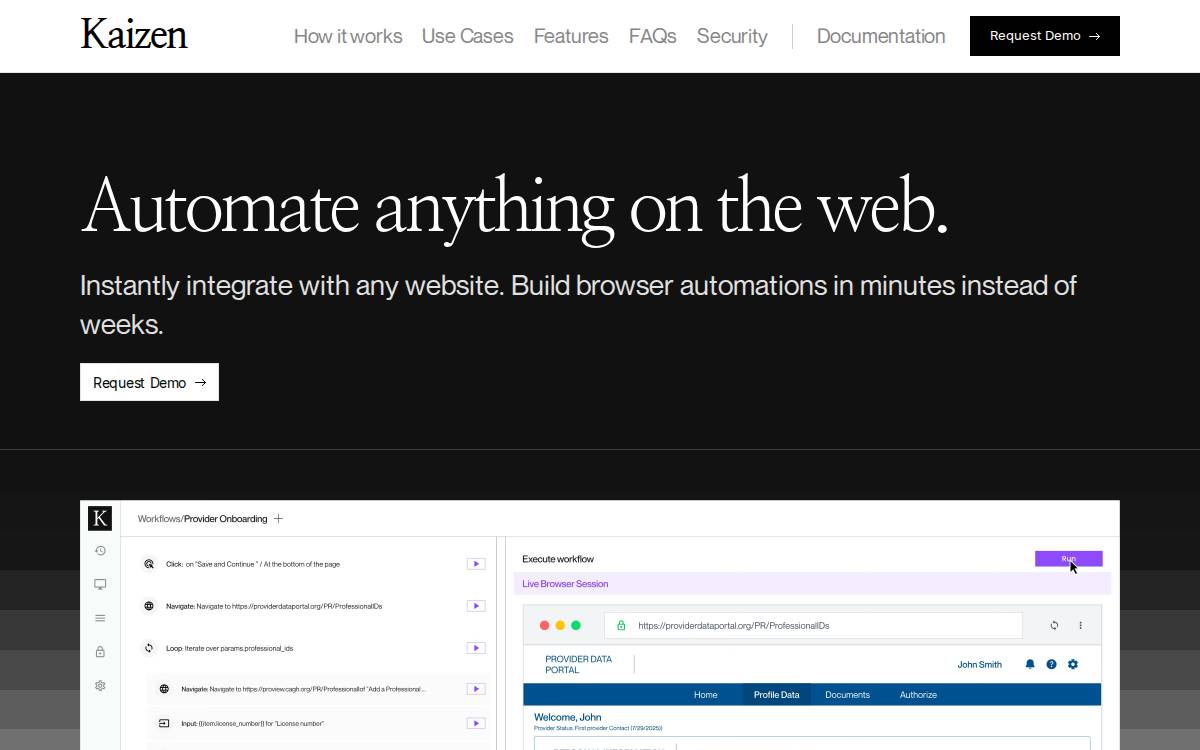Run the License number Input step
This screenshot has height=750, width=1200.
coord(476,723)
